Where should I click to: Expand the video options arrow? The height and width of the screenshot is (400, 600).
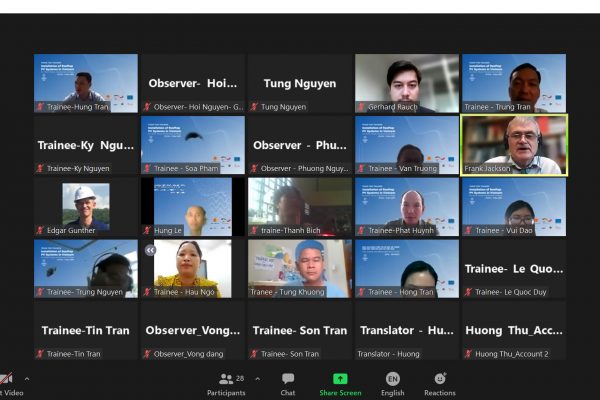[27, 379]
